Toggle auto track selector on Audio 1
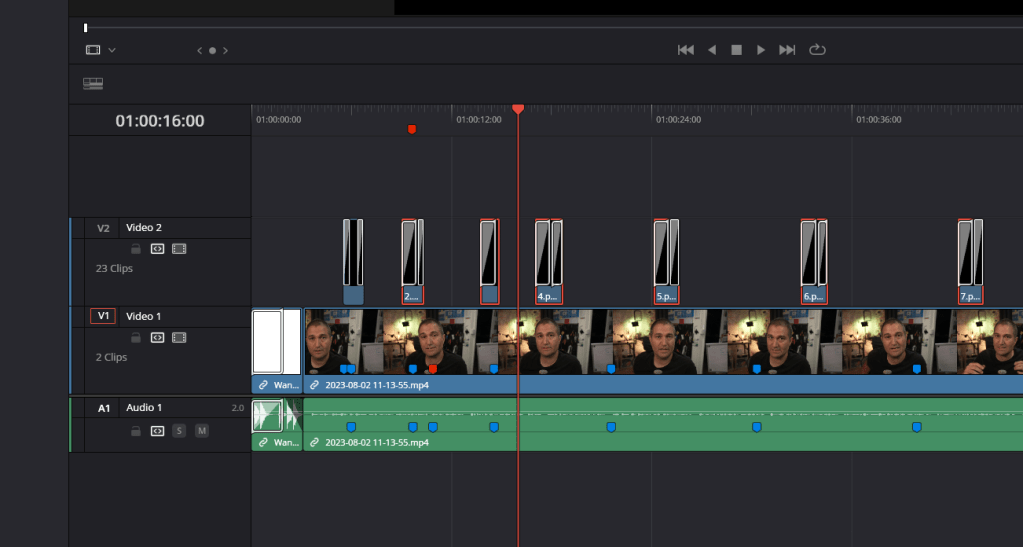Image resolution: width=1023 pixels, height=547 pixels. (157, 431)
